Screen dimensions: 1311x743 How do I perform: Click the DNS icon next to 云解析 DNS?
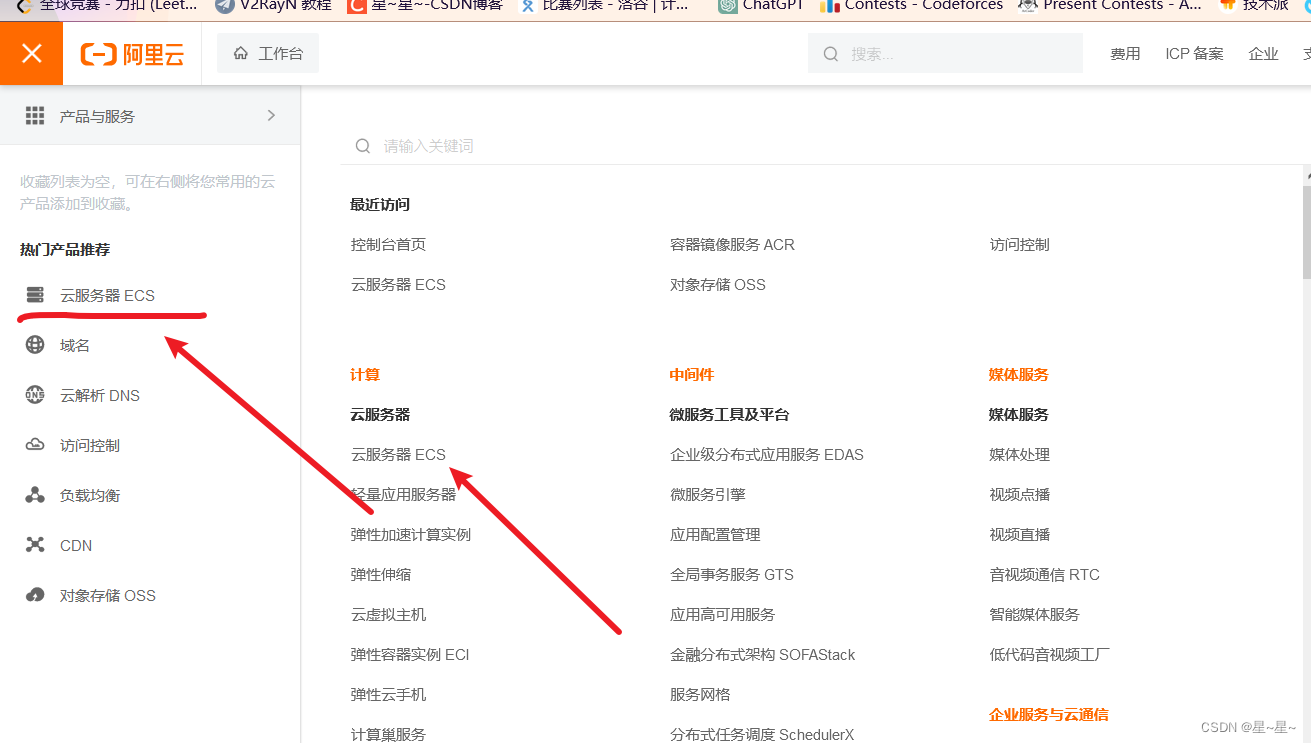tap(35, 395)
